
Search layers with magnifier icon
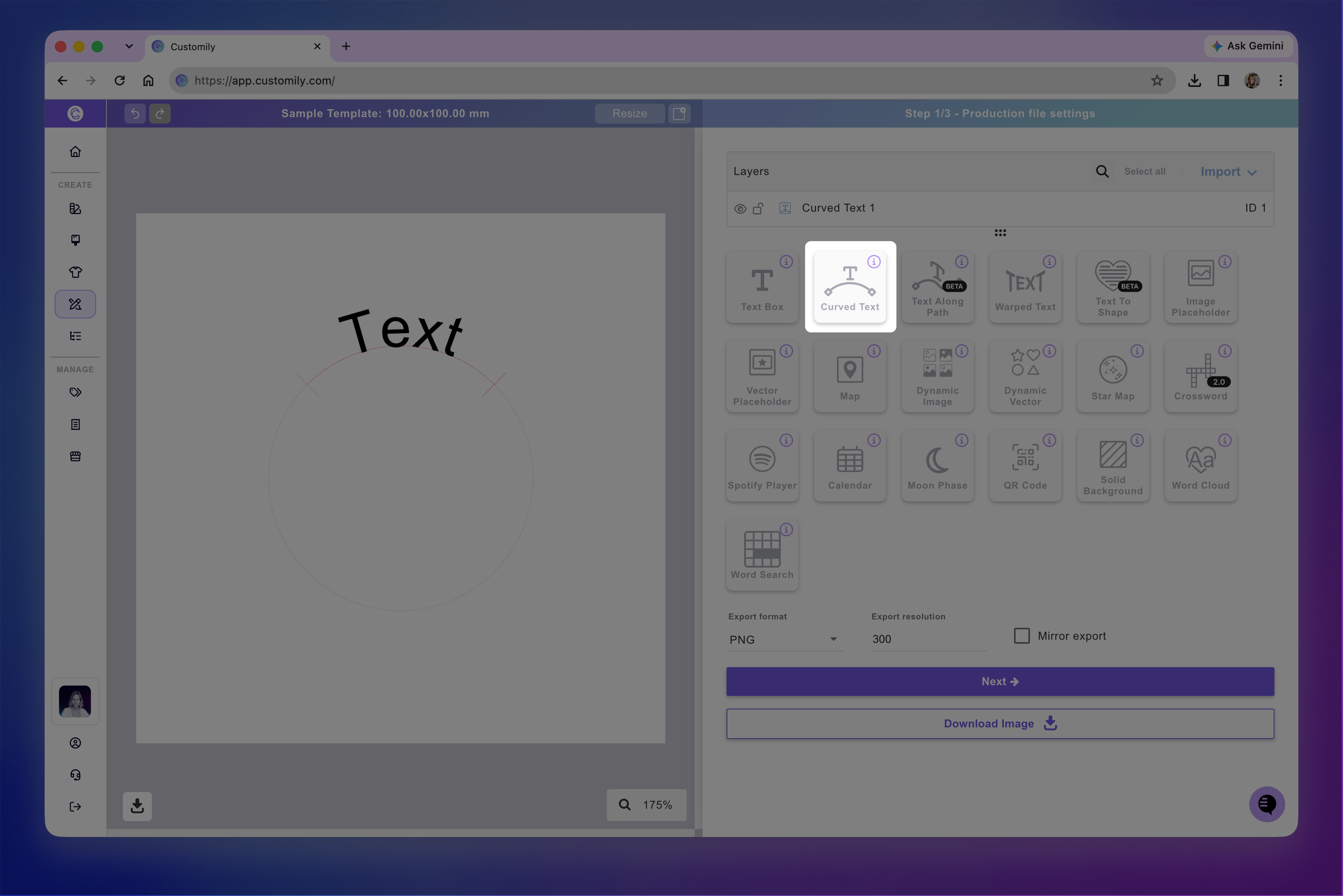(x=1102, y=171)
